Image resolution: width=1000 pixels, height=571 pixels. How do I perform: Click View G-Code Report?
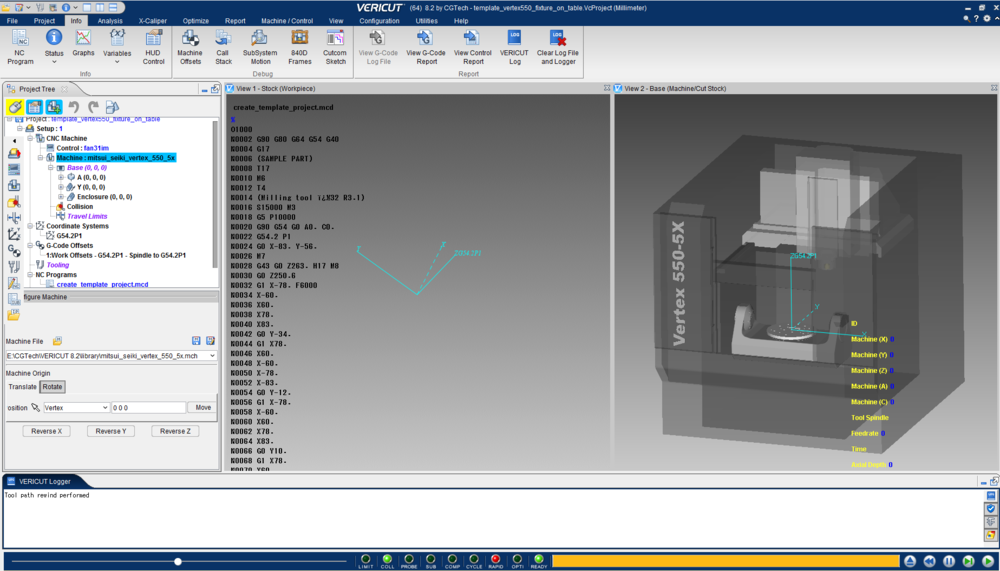[x=425, y=47]
